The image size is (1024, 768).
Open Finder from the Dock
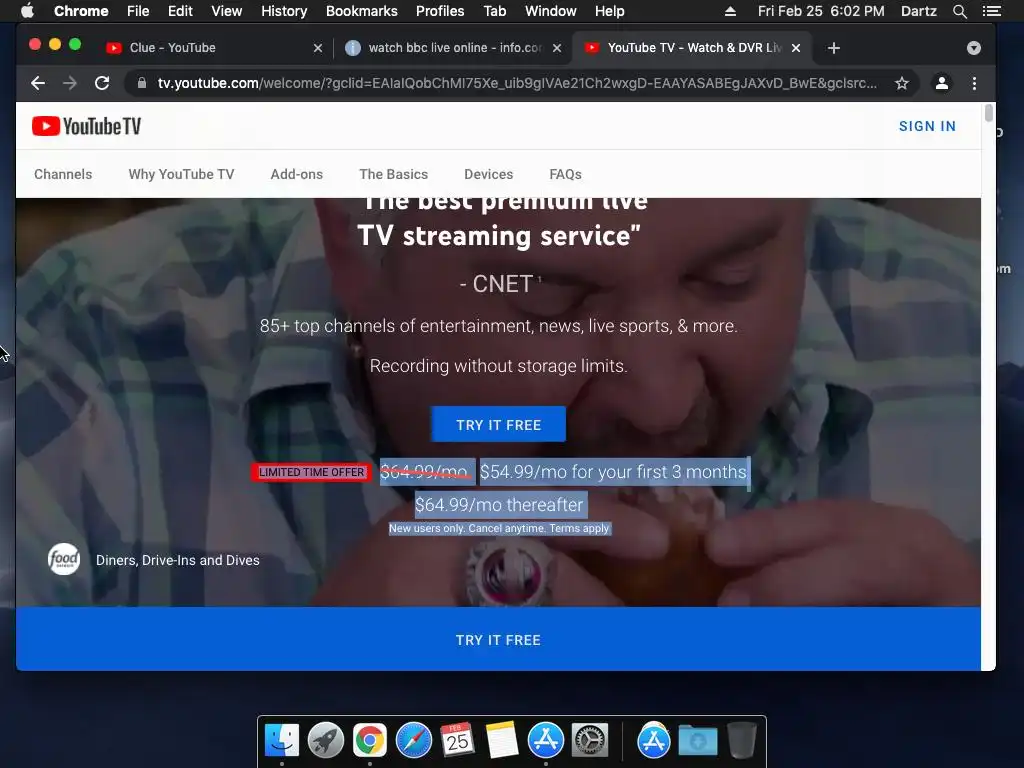point(282,741)
